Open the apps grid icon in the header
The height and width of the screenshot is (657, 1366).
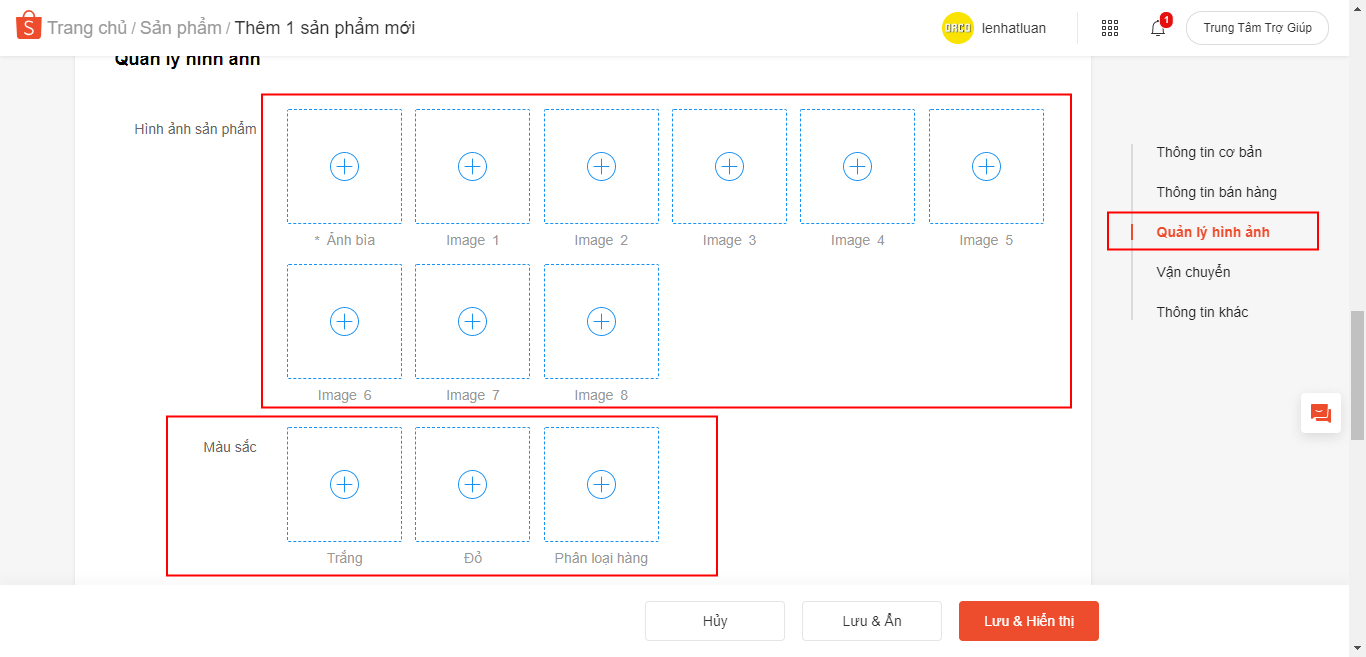coord(1109,27)
